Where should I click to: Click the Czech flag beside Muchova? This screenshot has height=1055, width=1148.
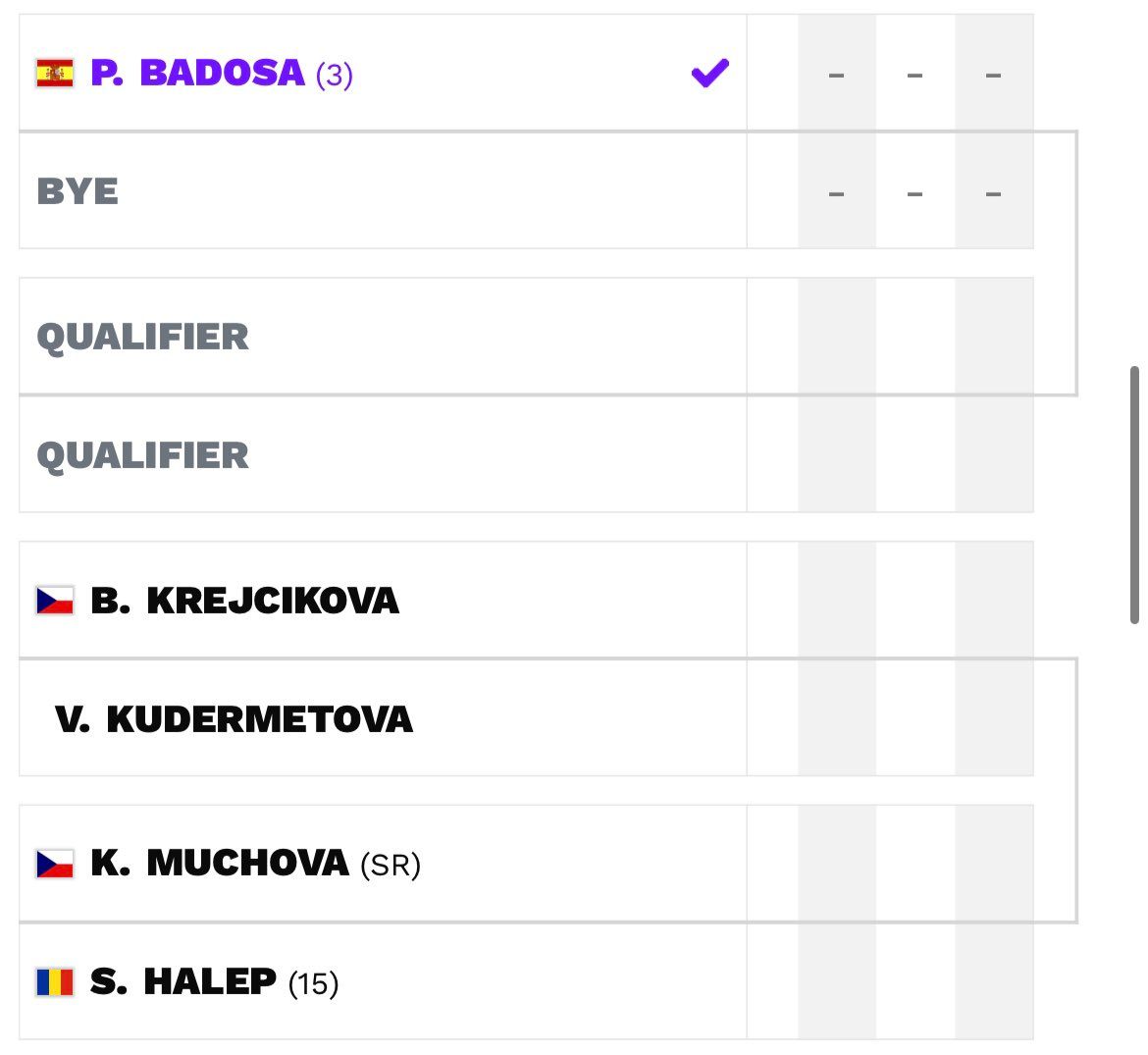pyautogui.click(x=55, y=864)
